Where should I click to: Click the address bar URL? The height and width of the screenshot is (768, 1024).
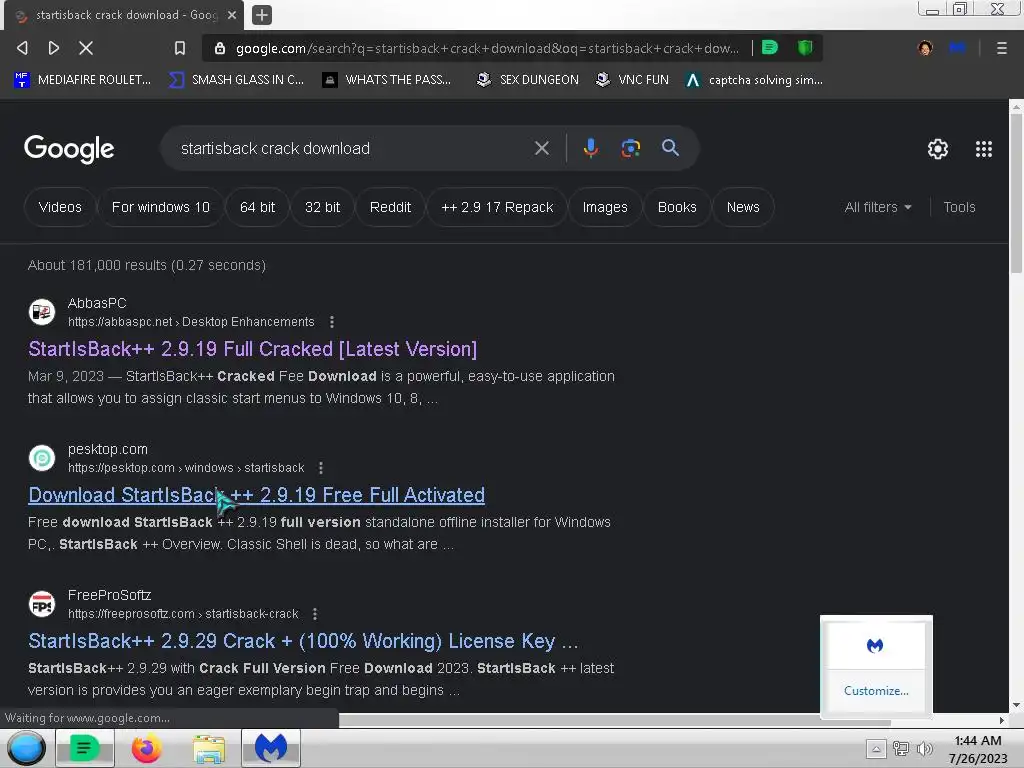(x=487, y=48)
